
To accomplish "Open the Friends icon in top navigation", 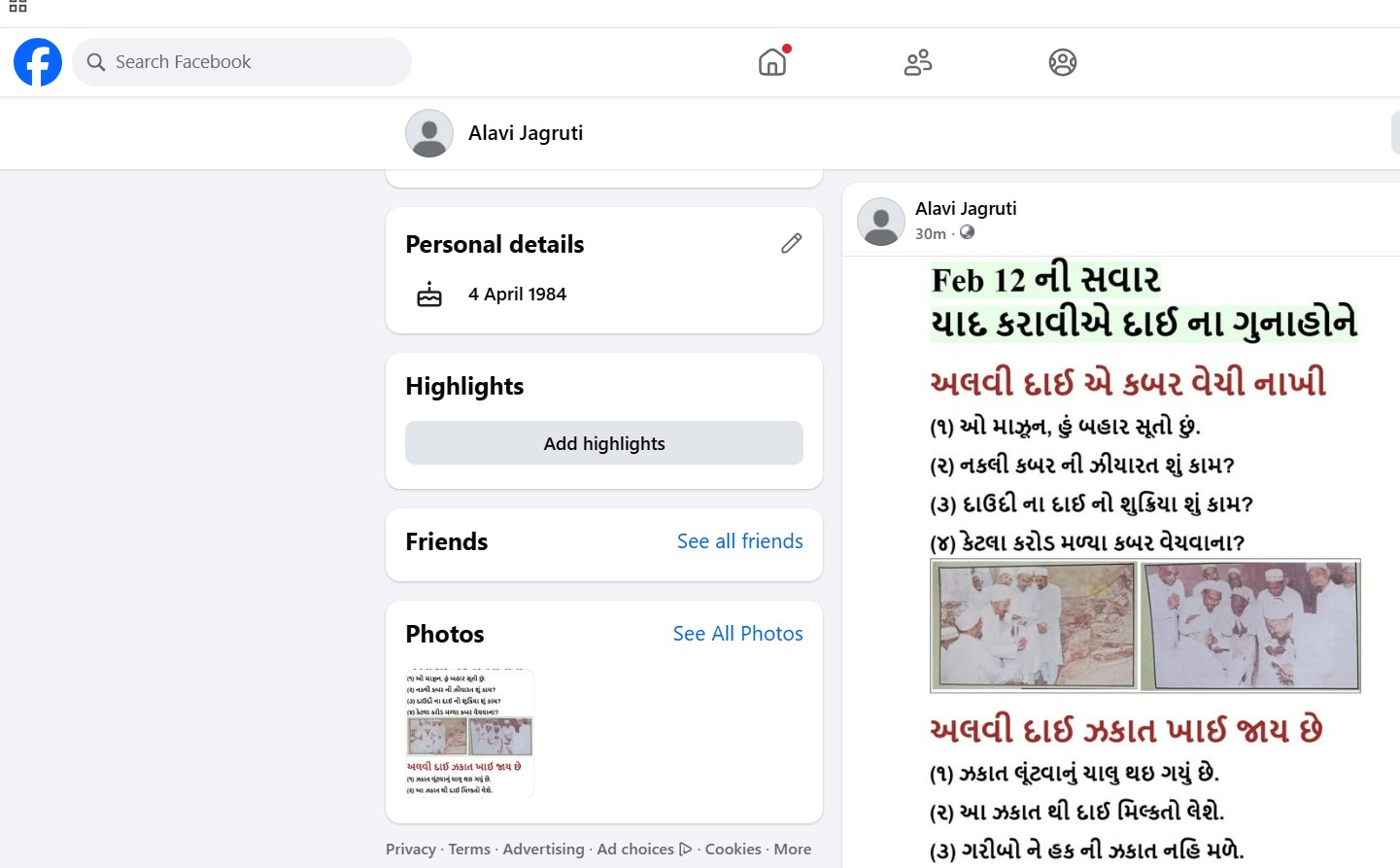I will pos(917,62).
